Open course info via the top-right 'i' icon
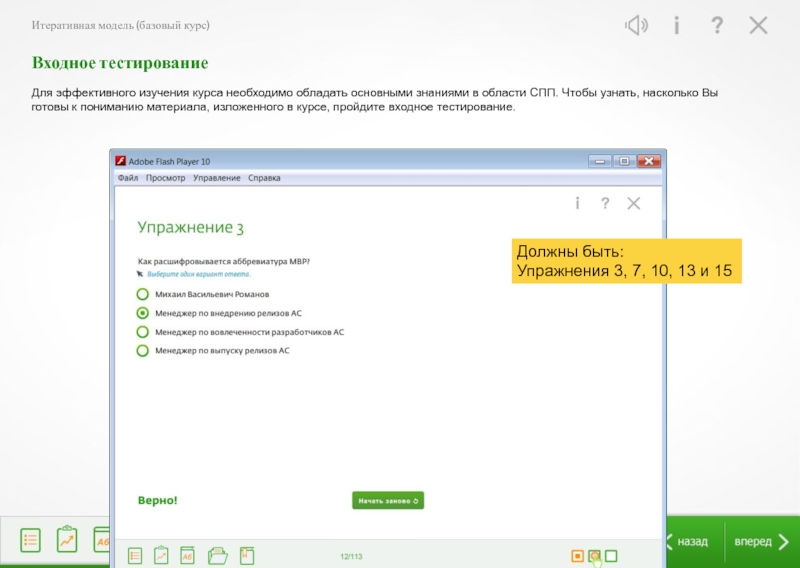The image size is (800, 568). coord(677,25)
